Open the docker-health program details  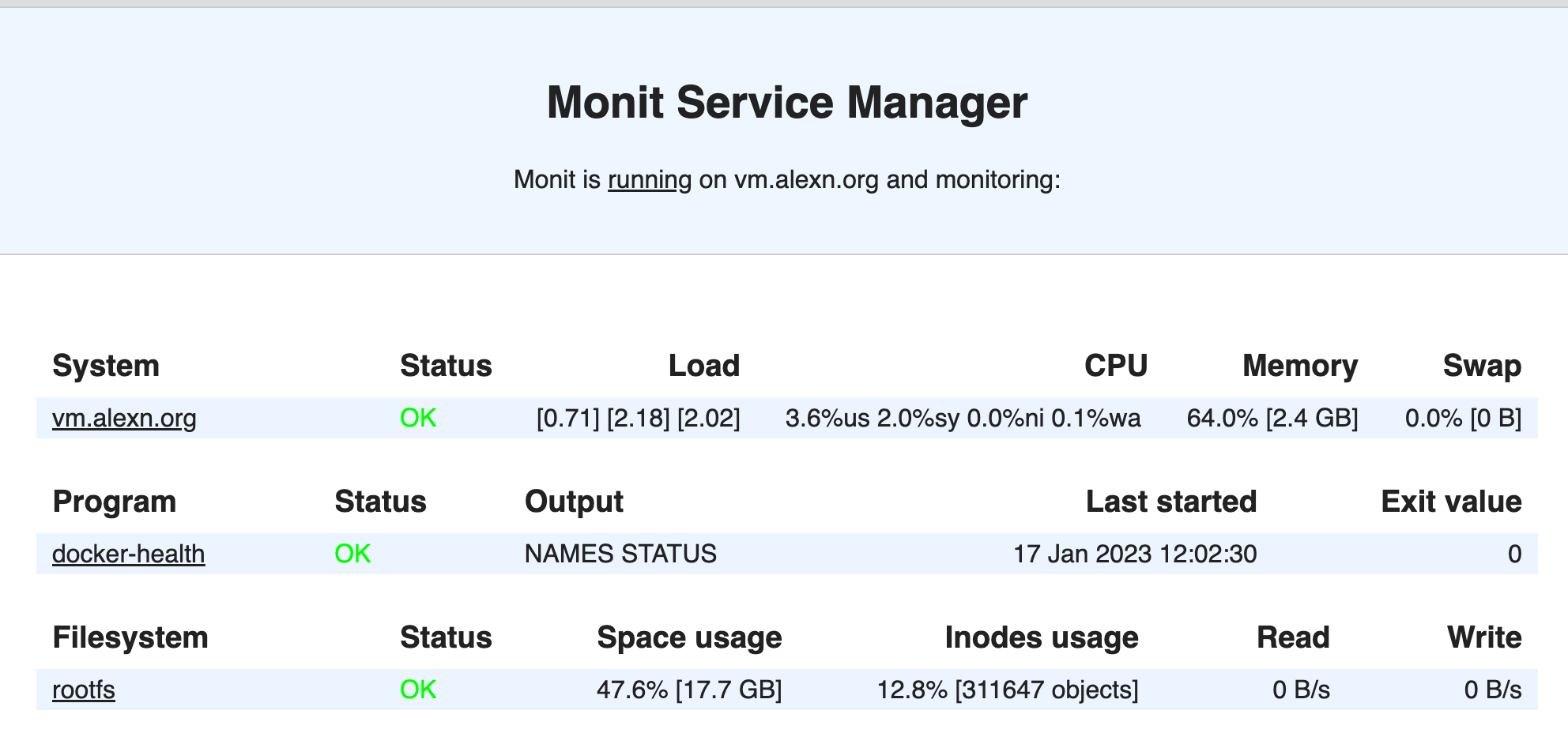[129, 554]
